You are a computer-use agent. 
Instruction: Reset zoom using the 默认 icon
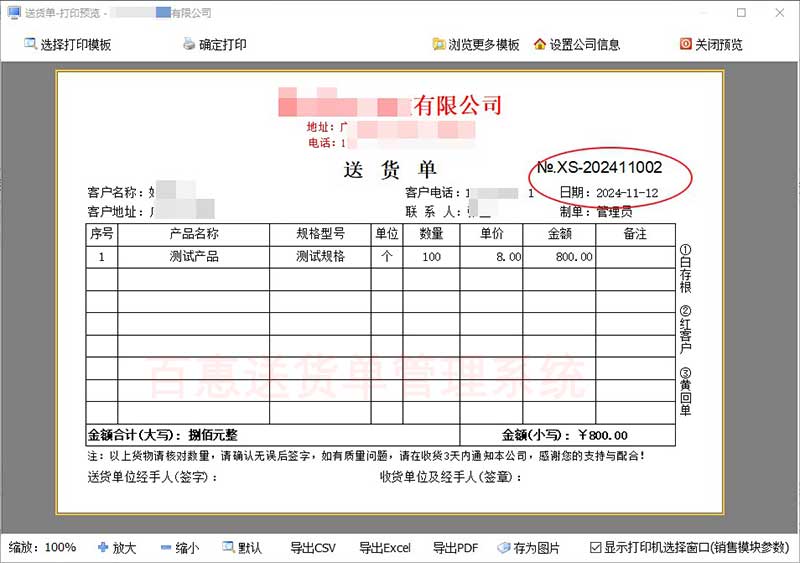pyautogui.click(x=228, y=548)
